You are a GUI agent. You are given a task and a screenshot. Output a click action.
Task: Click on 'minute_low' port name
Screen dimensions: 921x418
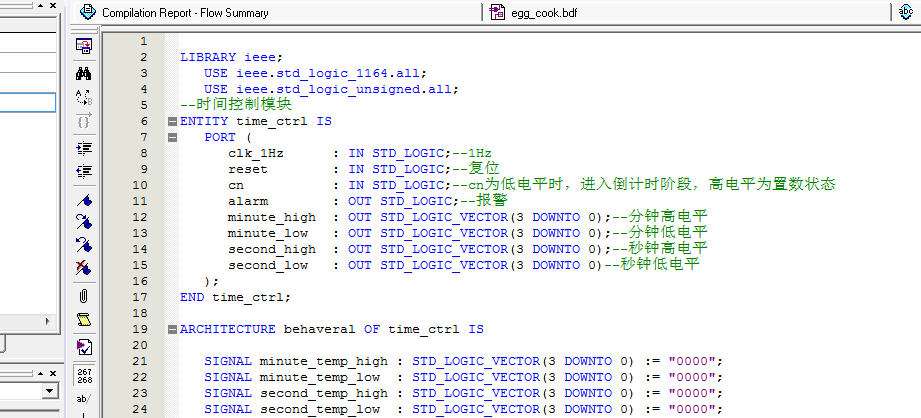point(268,233)
